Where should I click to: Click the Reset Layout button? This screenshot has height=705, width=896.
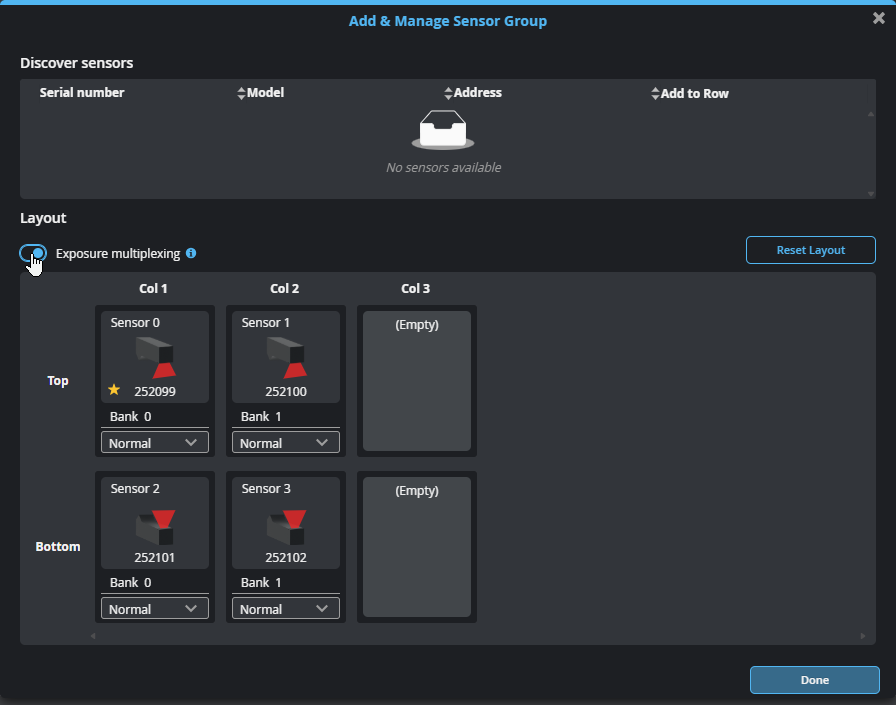click(811, 250)
